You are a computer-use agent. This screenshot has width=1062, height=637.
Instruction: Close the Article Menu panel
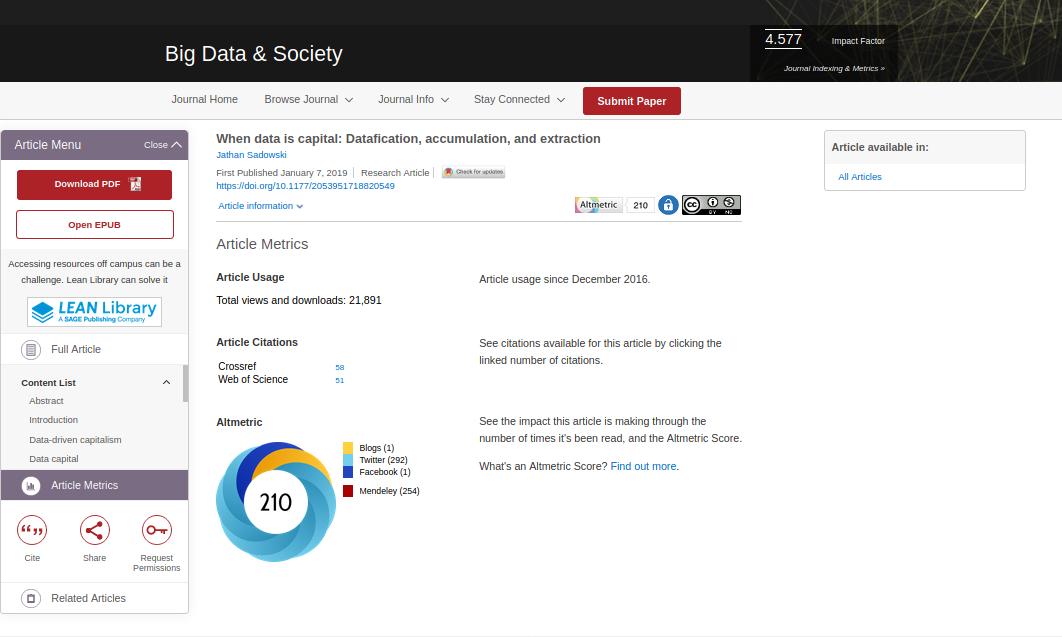point(163,145)
